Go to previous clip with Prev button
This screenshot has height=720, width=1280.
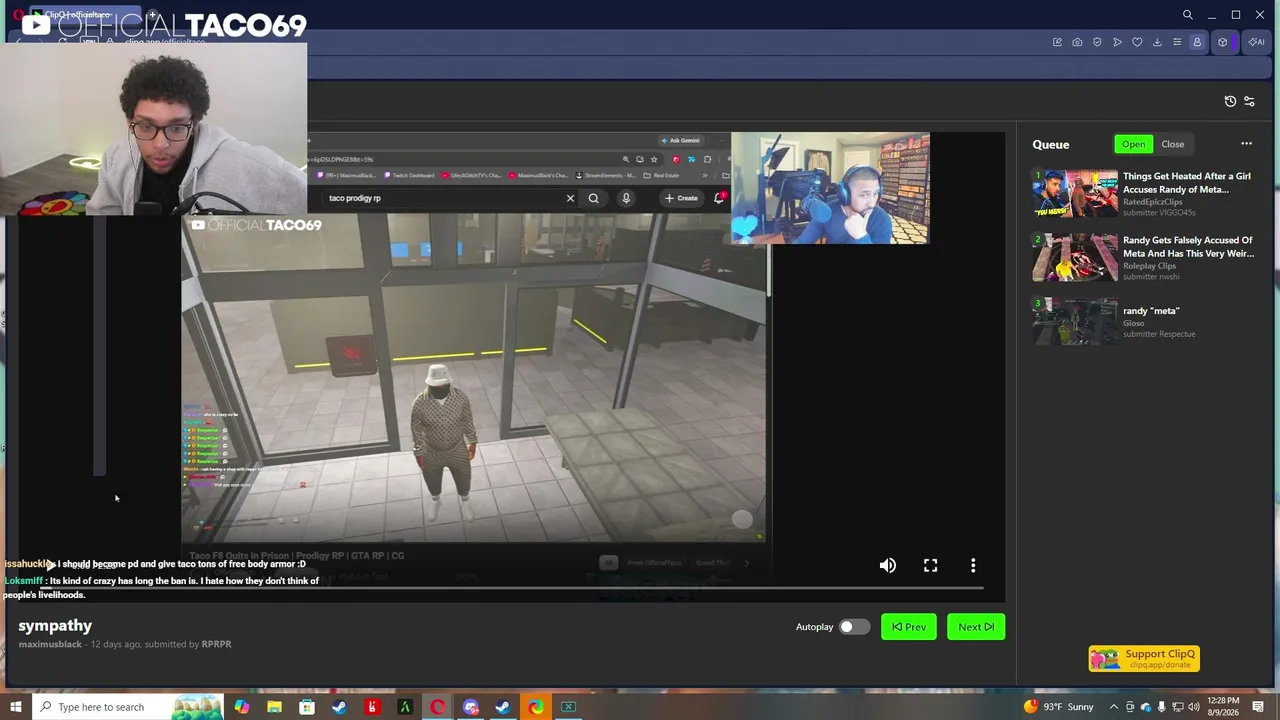tap(909, 627)
